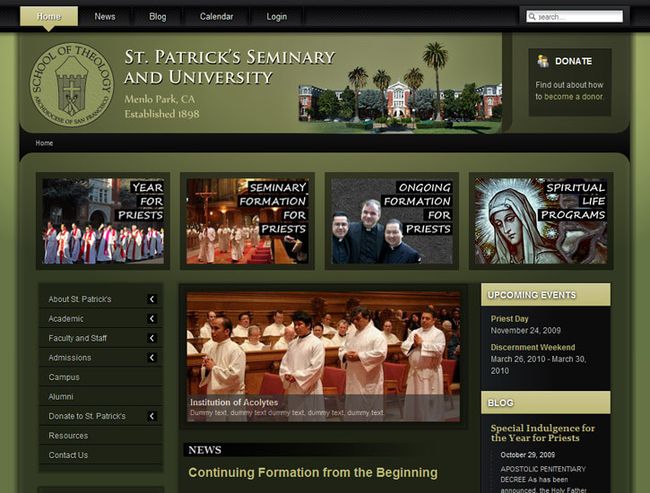The width and height of the screenshot is (650, 493).
Task: Click the donate people icon
Action: (x=543, y=61)
